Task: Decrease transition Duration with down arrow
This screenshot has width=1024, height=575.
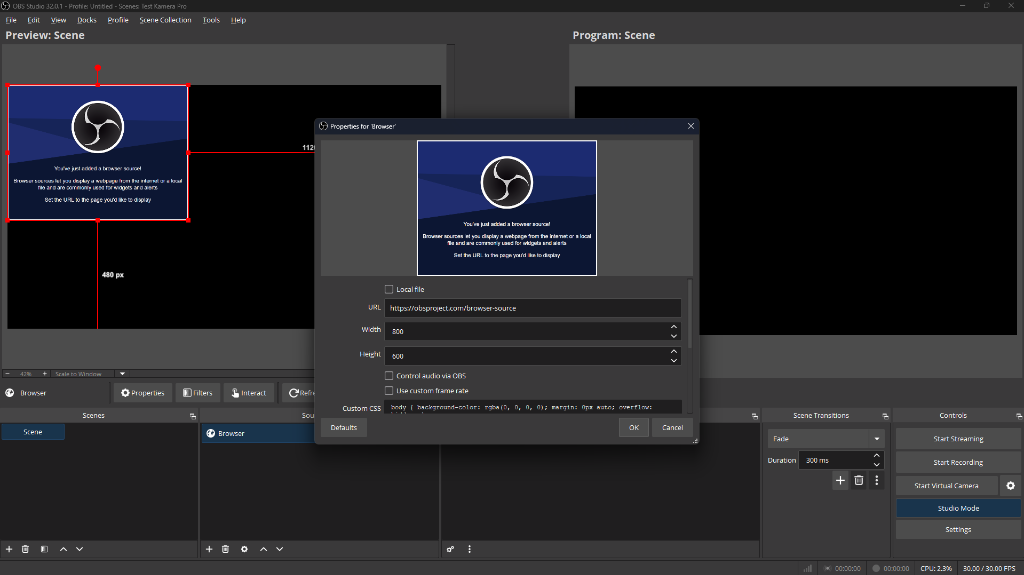Action: (x=877, y=465)
